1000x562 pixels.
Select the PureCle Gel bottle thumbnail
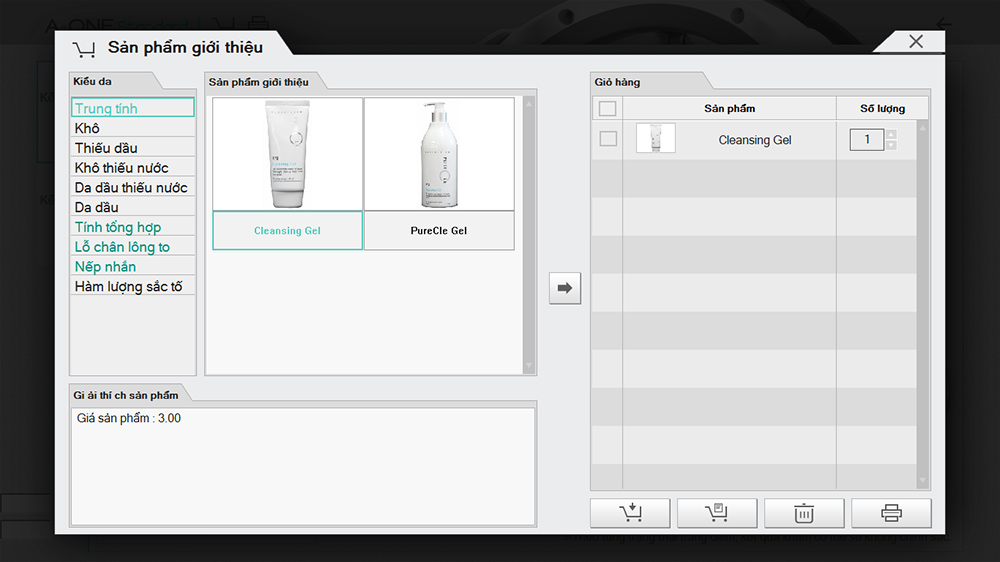point(439,154)
